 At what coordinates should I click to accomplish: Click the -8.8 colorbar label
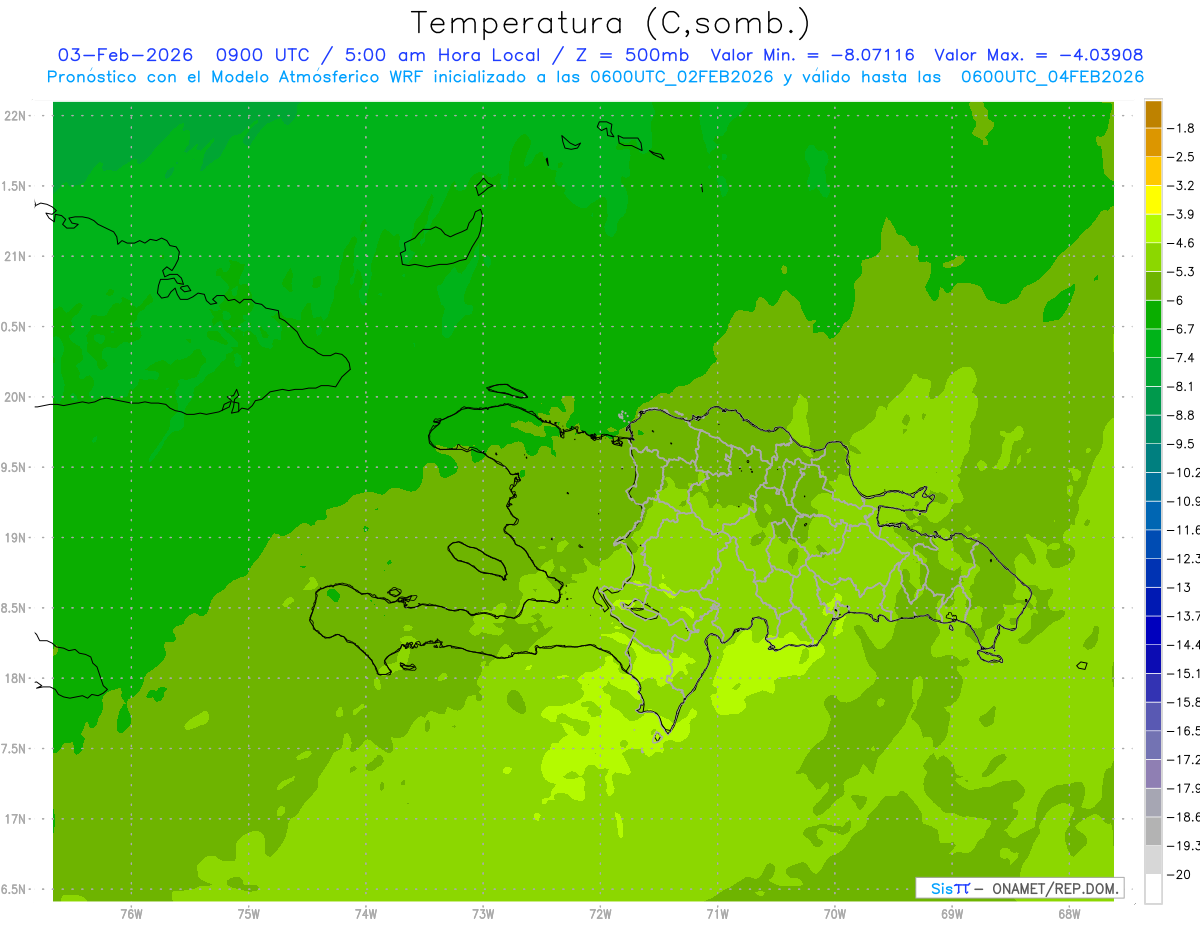[1181, 415]
